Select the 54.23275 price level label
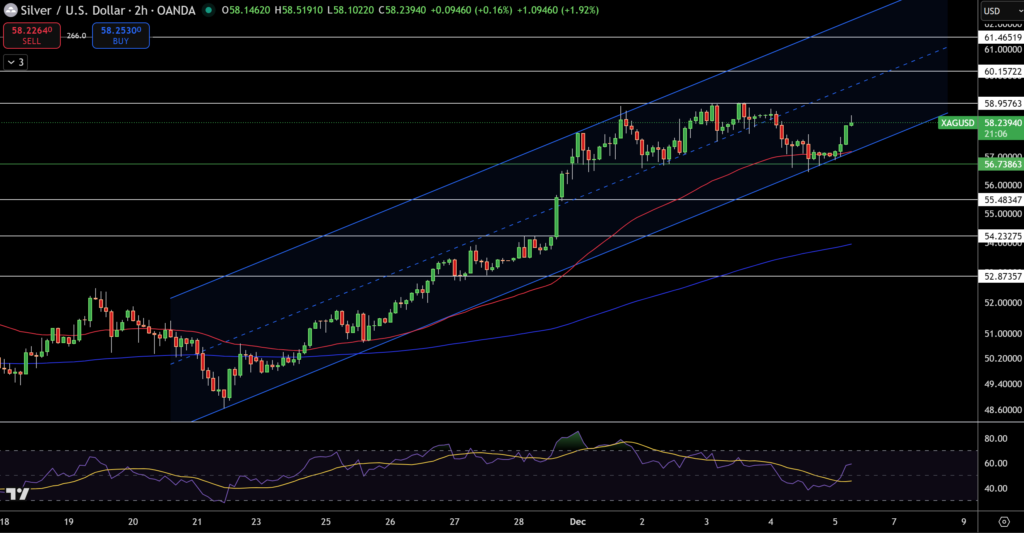 pyautogui.click(x=1001, y=237)
